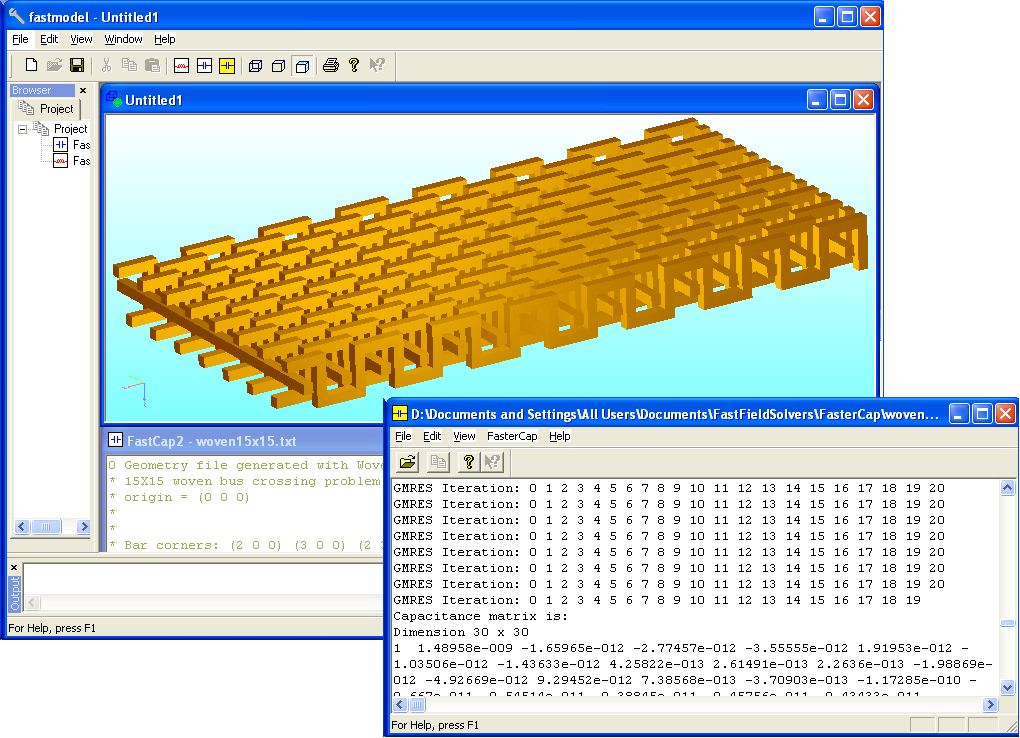
Task: Click the yellow FasterCap capacitor toolbar icon
Action: [227, 66]
